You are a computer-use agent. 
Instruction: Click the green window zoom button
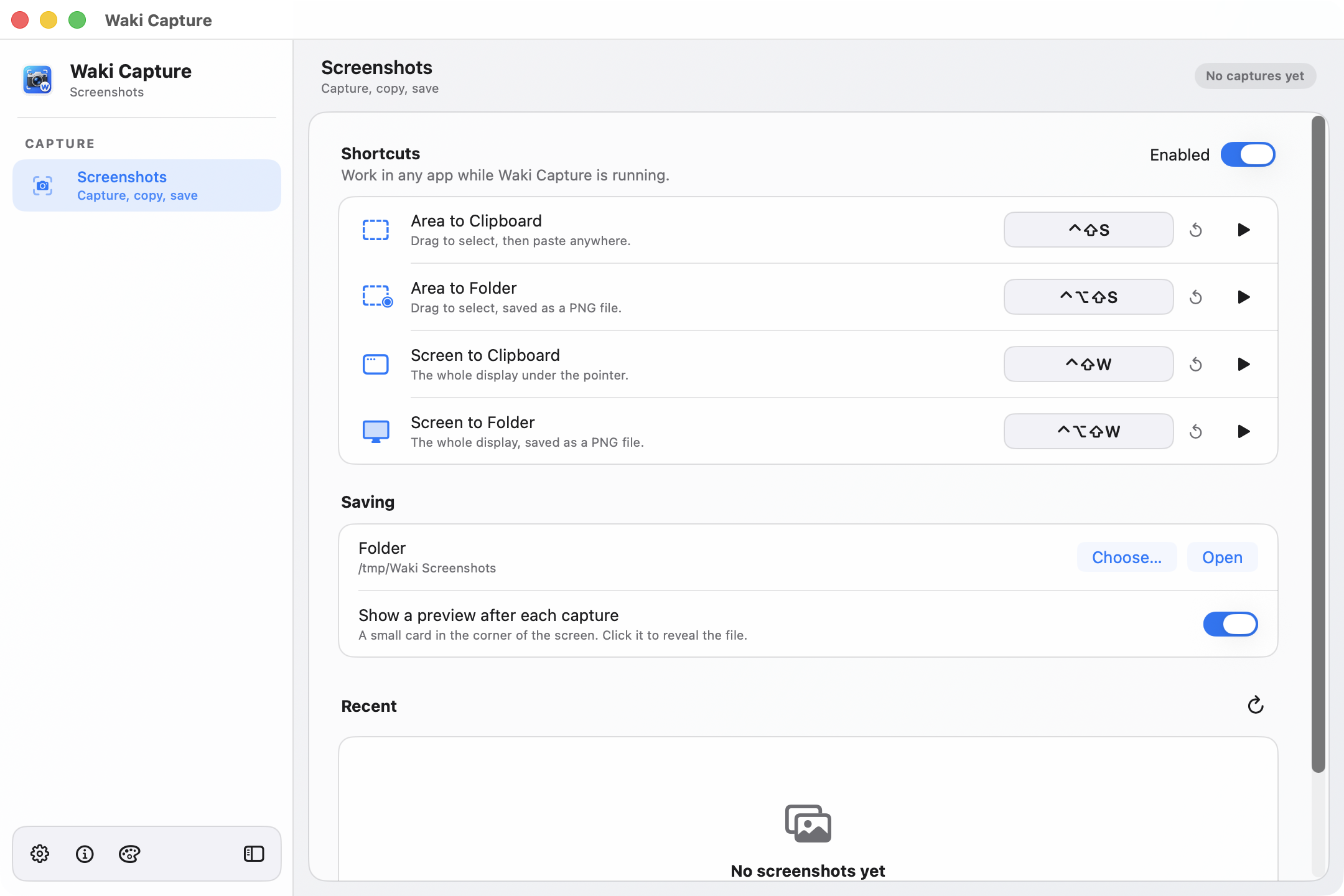77,20
